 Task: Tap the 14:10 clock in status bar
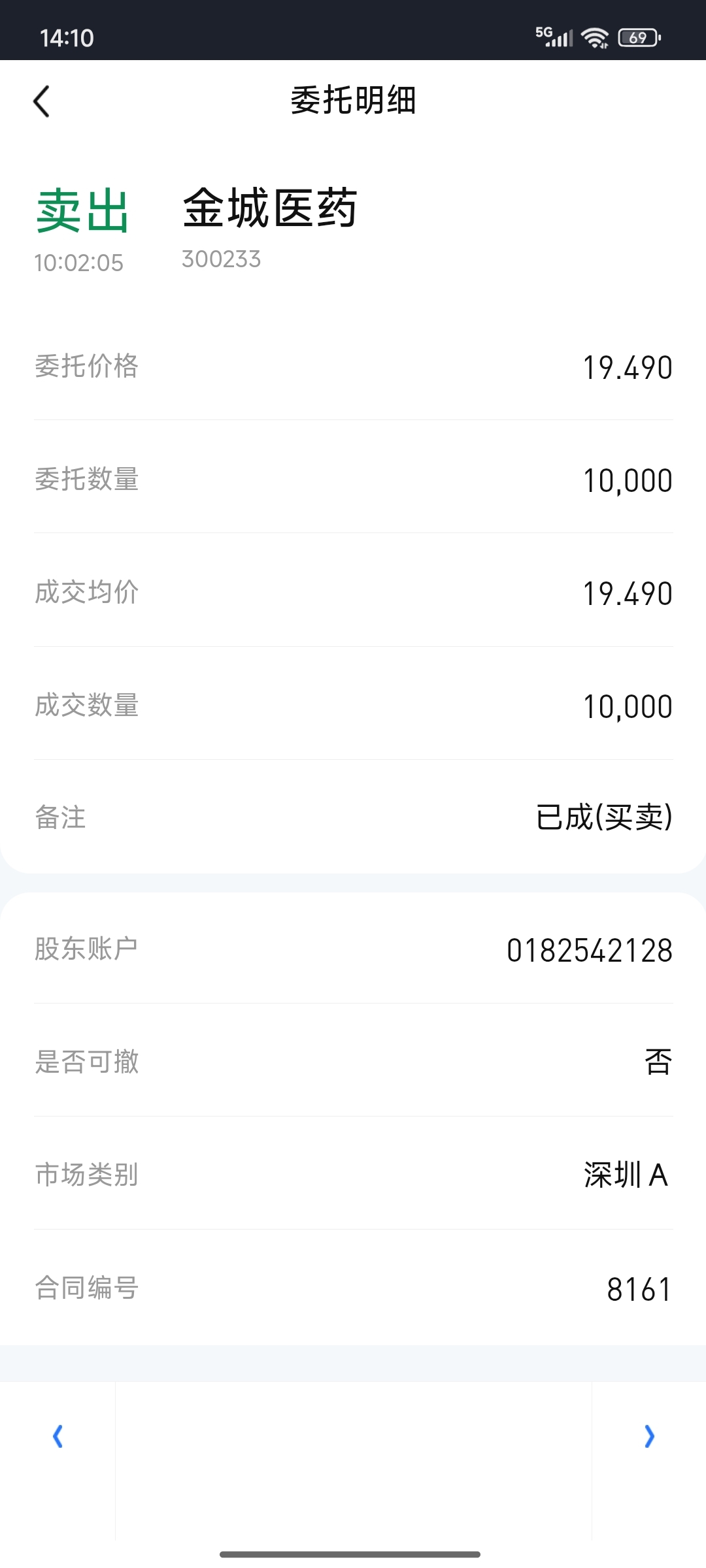(67, 38)
